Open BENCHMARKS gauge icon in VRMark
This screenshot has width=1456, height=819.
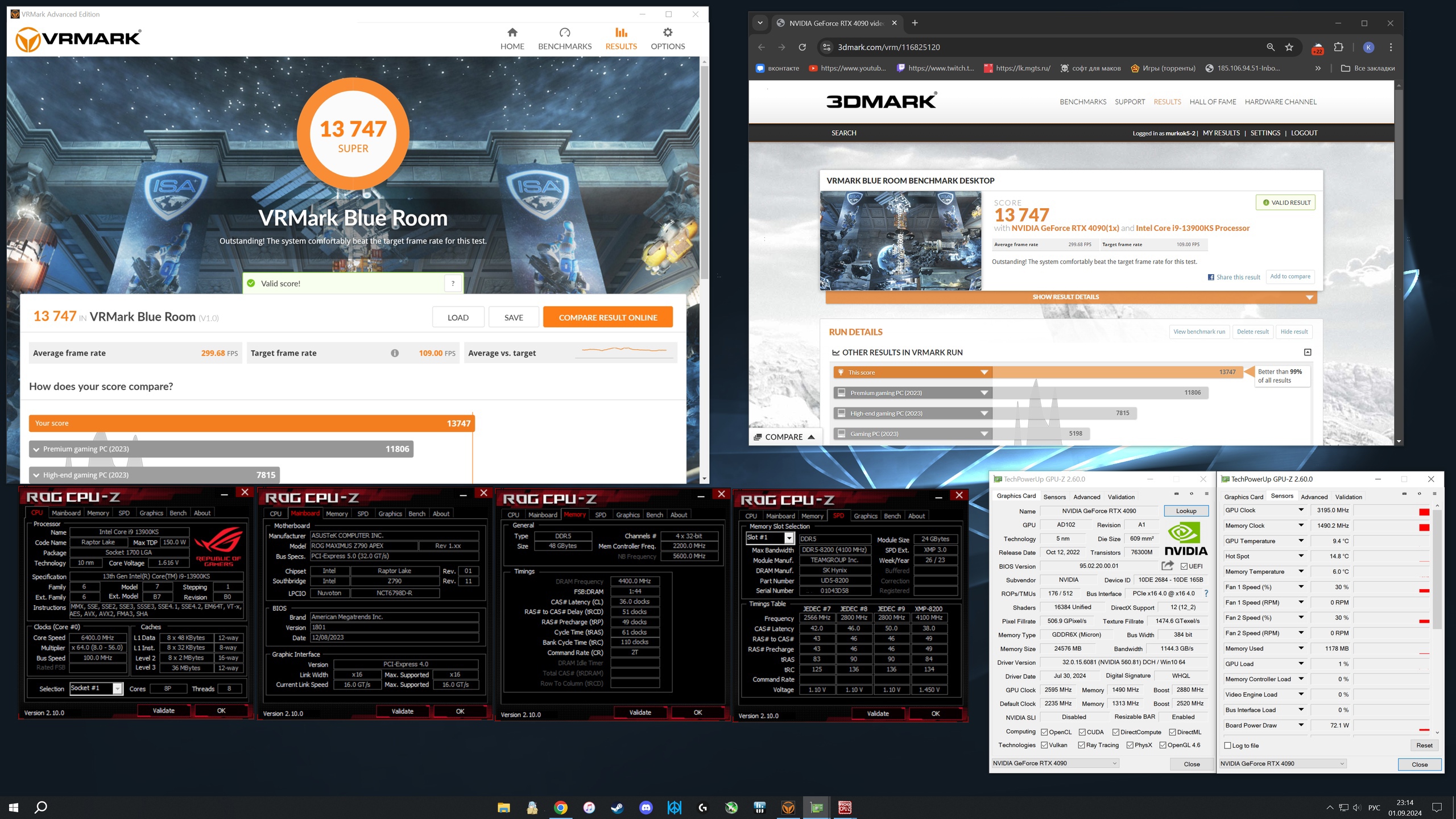(x=564, y=32)
